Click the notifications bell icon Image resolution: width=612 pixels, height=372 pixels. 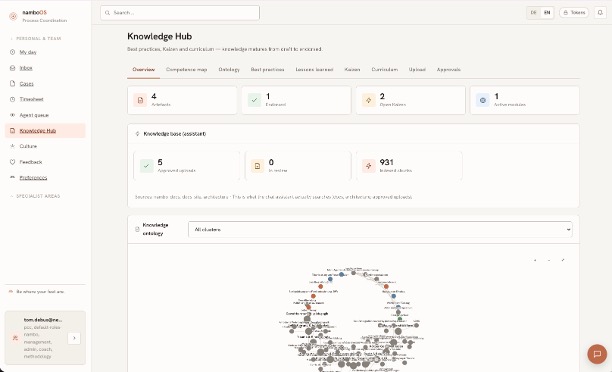[600, 12]
